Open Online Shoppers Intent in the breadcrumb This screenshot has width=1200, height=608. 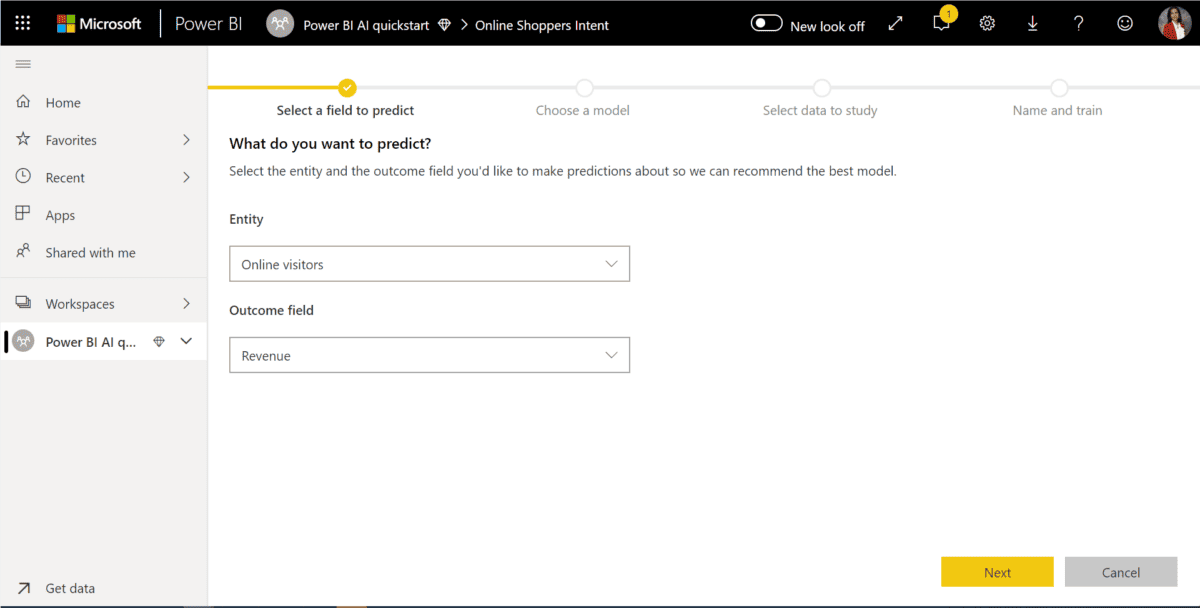click(542, 25)
